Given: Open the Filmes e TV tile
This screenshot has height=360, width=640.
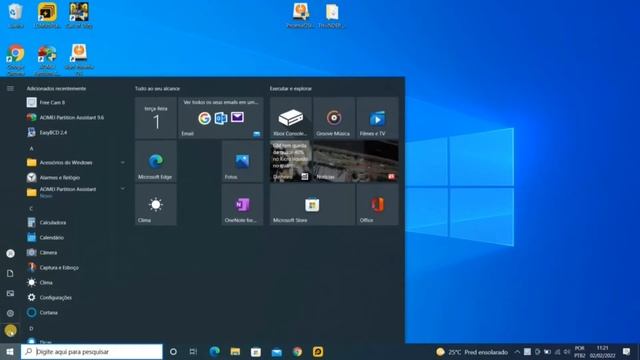Looking at the screenshot, I should (x=378, y=118).
